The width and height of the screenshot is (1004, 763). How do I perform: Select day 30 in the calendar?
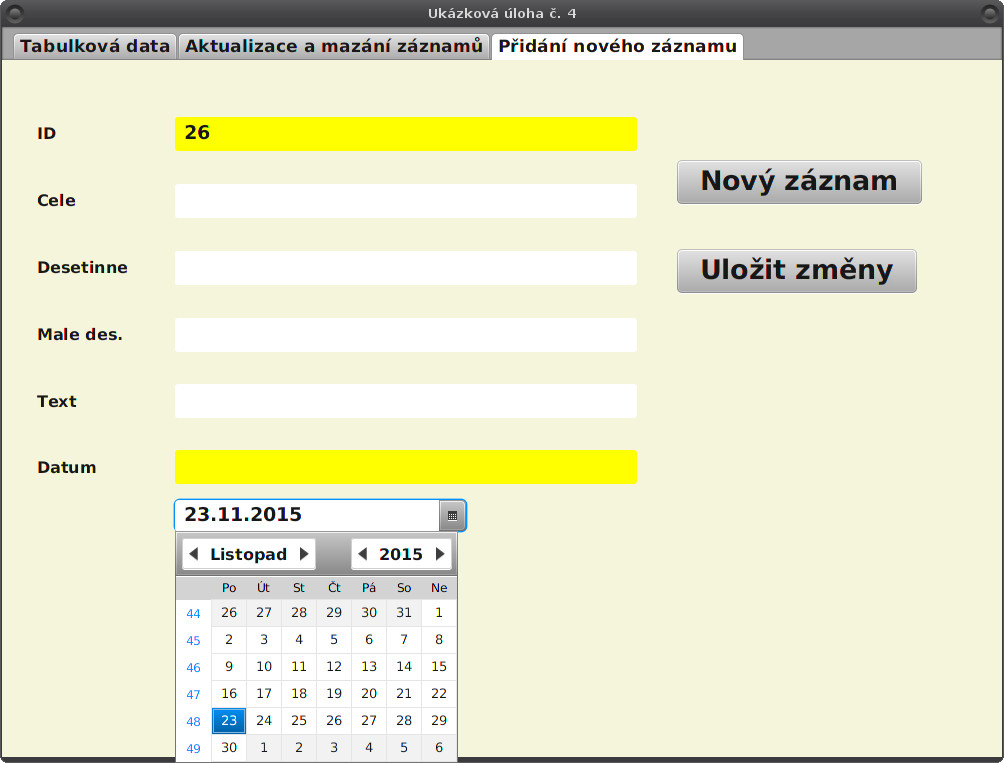[x=228, y=746]
